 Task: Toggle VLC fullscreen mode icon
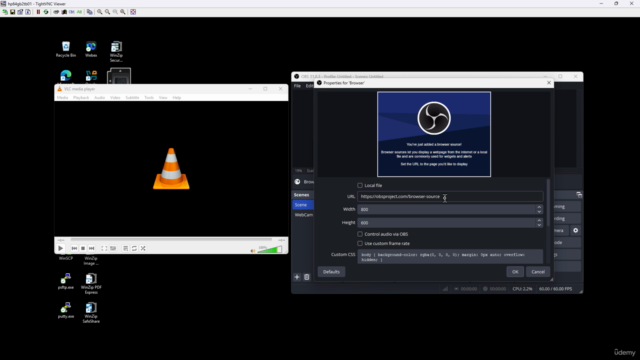(x=104, y=248)
